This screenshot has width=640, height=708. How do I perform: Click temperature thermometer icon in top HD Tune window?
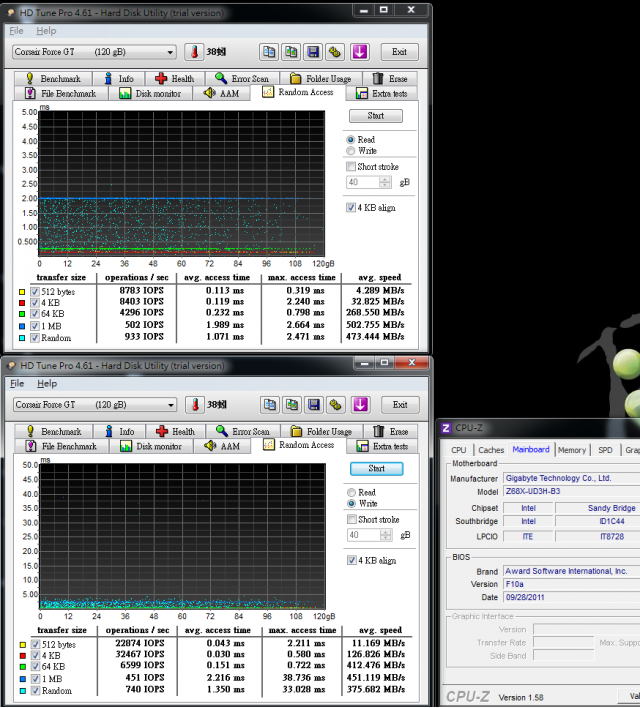click(194, 52)
